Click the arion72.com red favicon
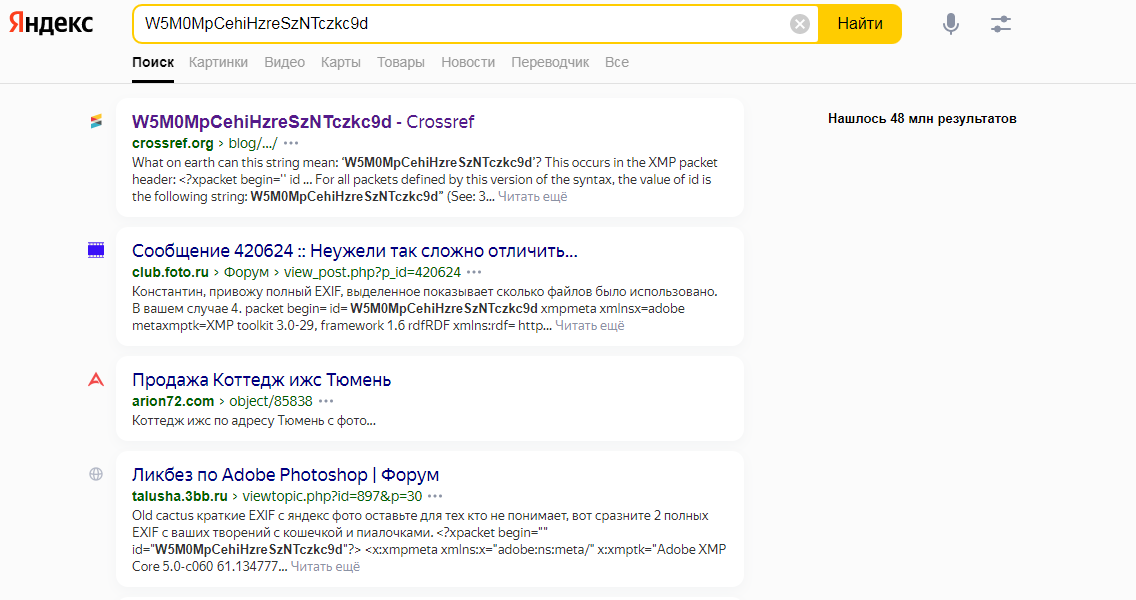The image size is (1136, 600). tap(96, 379)
